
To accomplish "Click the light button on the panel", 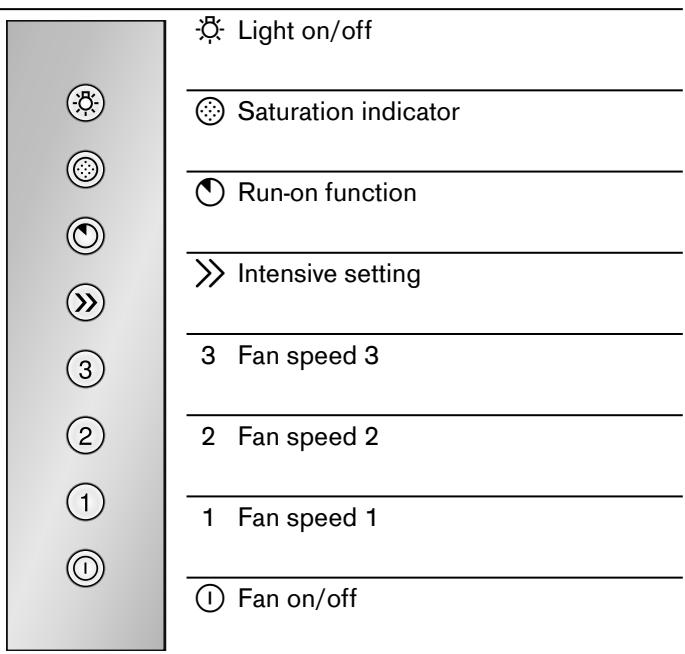I will [x=86, y=103].
